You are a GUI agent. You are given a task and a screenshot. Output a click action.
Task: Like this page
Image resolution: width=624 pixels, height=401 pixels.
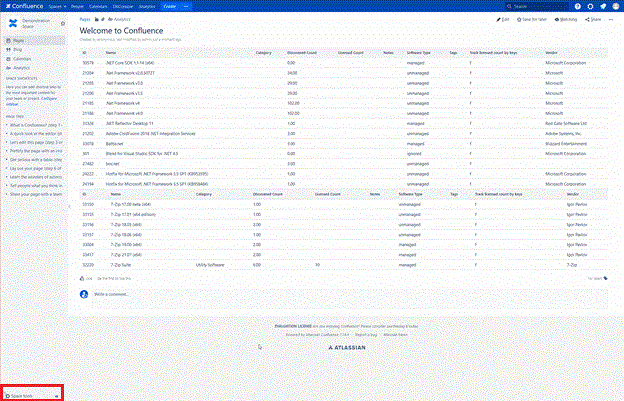tap(89, 278)
